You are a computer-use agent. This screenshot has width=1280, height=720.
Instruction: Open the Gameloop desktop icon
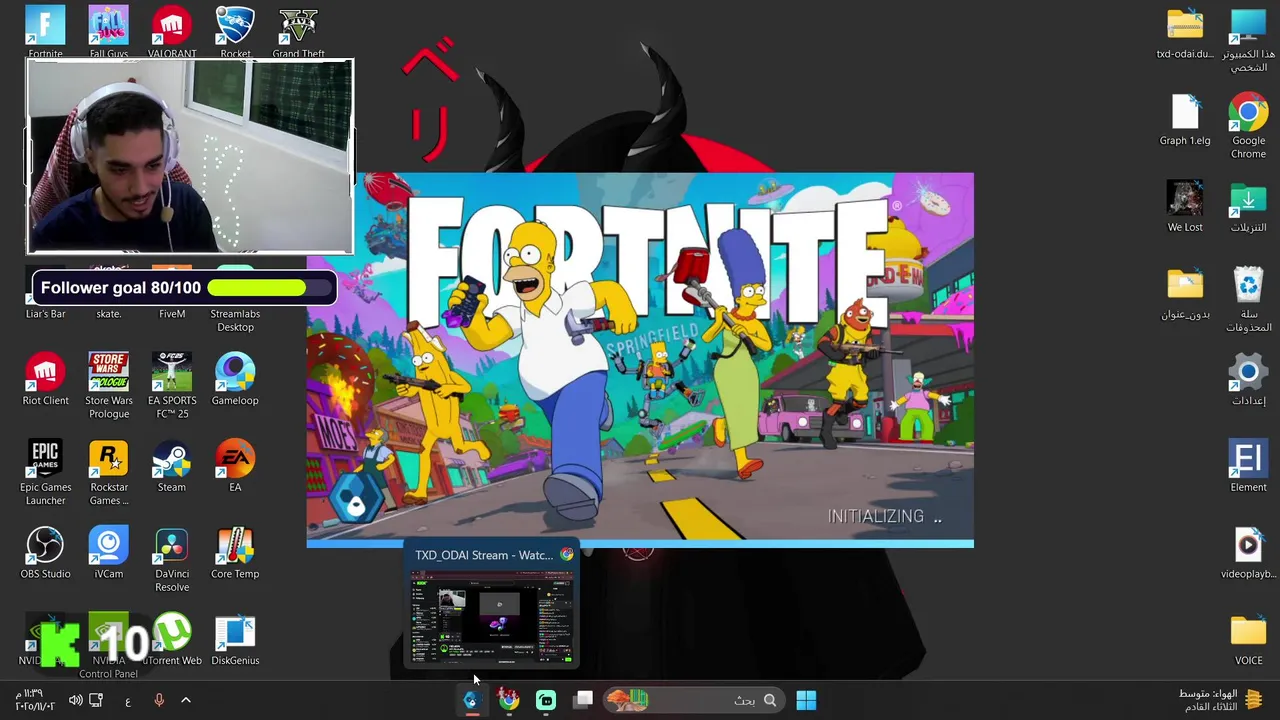[235, 379]
